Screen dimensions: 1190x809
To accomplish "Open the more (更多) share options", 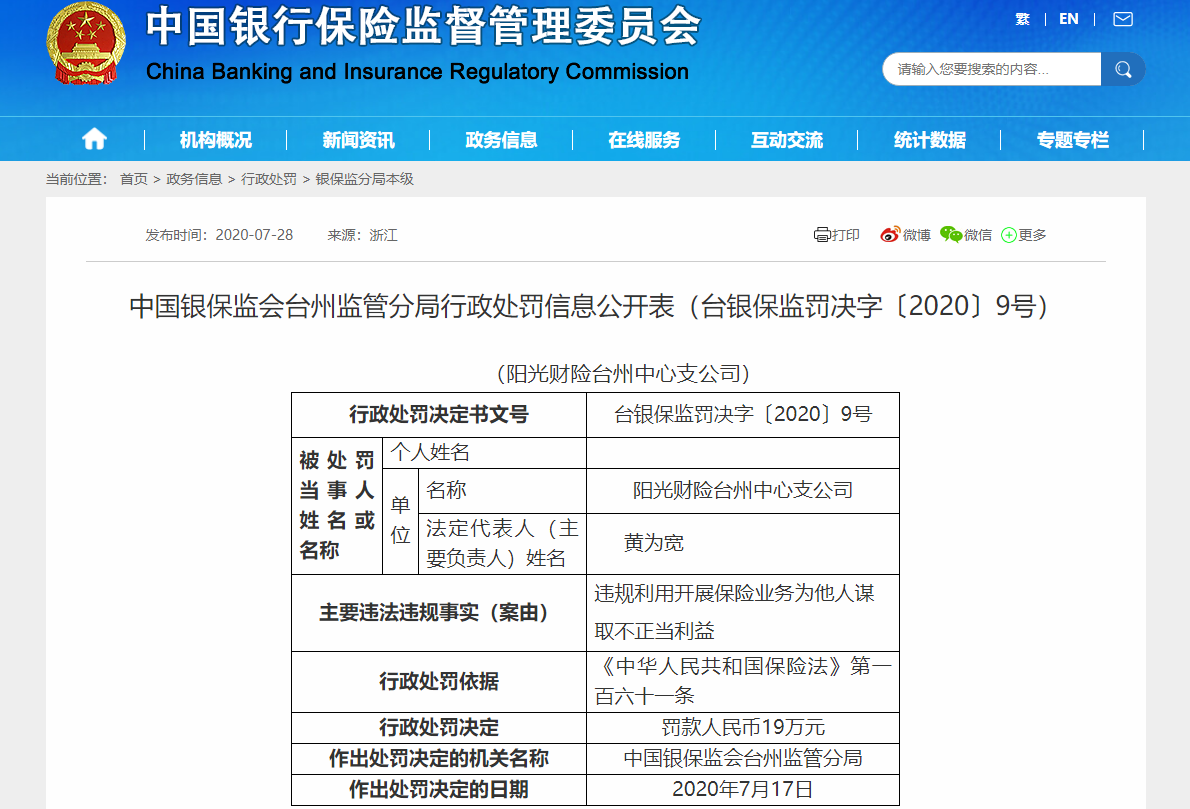I will pyautogui.click(x=1024, y=235).
